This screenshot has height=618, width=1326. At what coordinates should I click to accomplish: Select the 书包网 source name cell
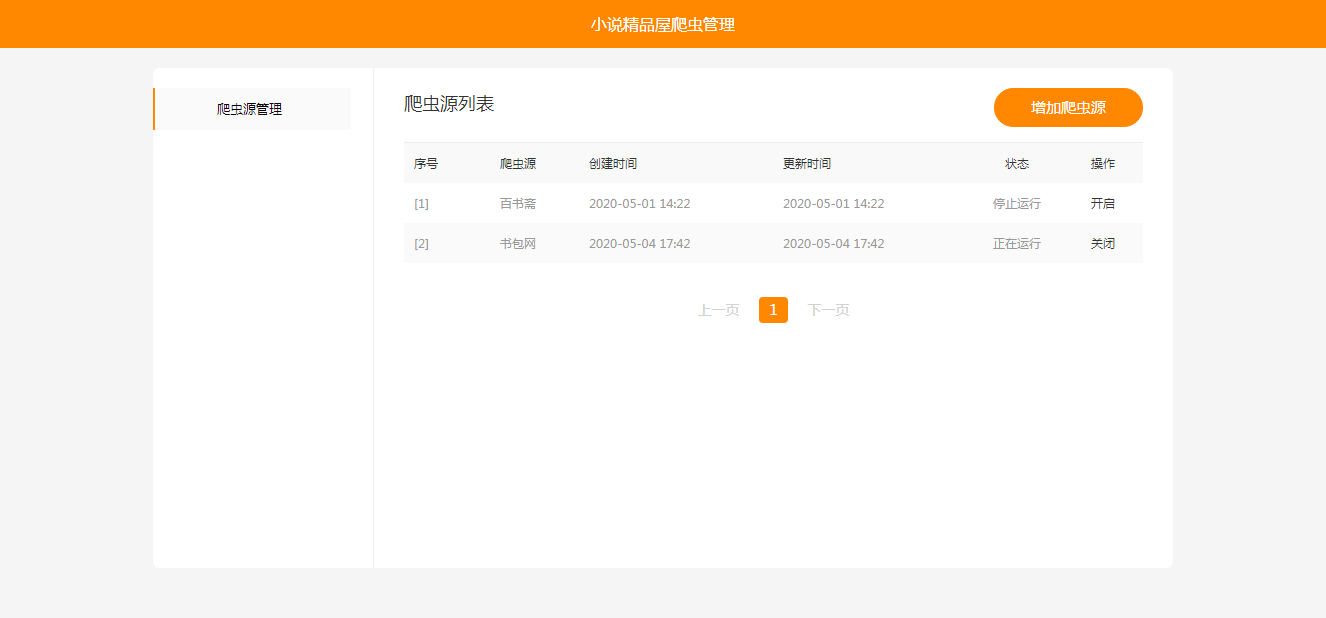click(518, 244)
